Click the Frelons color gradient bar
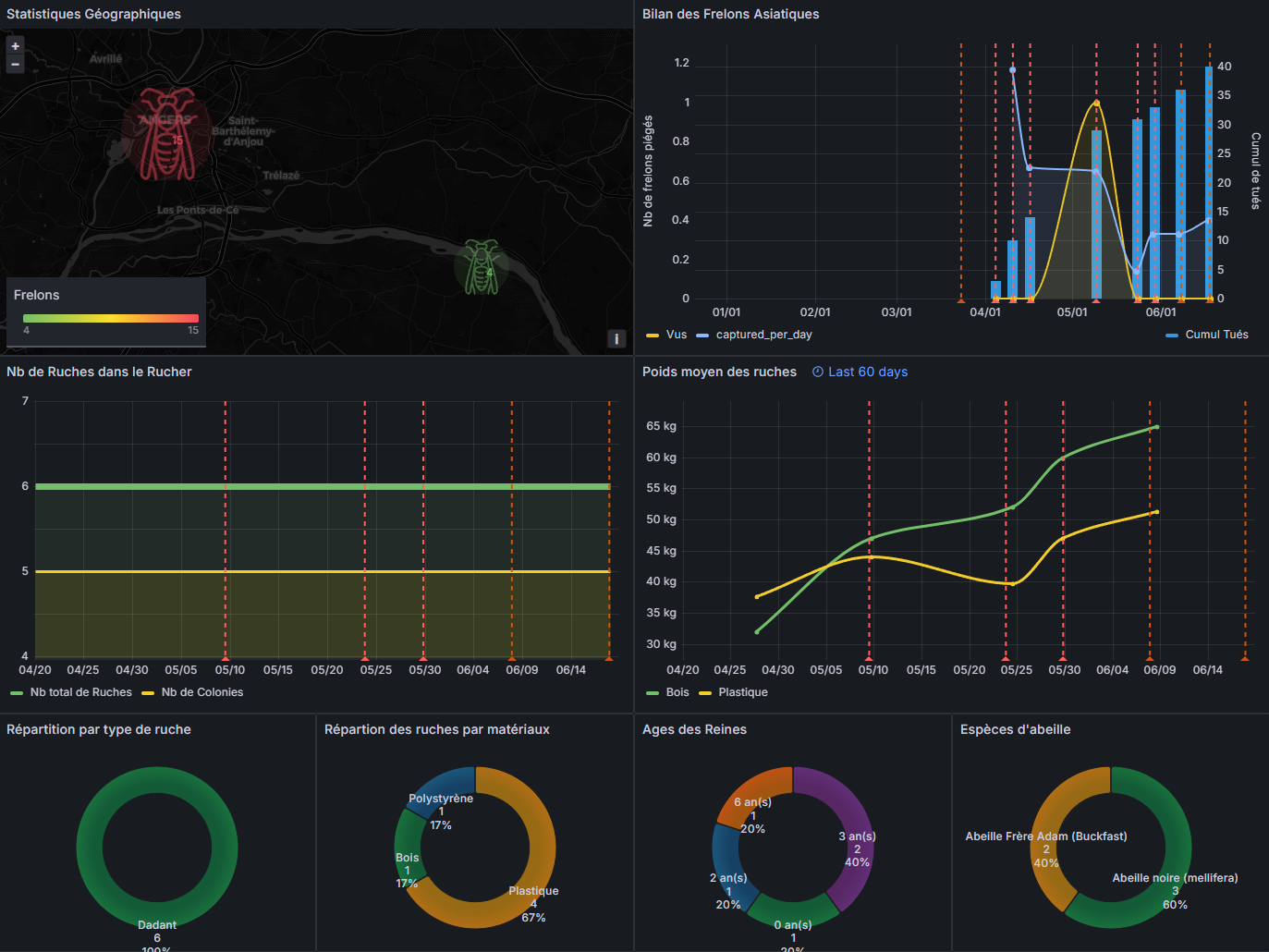This screenshot has width=1269, height=952. [x=110, y=318]
